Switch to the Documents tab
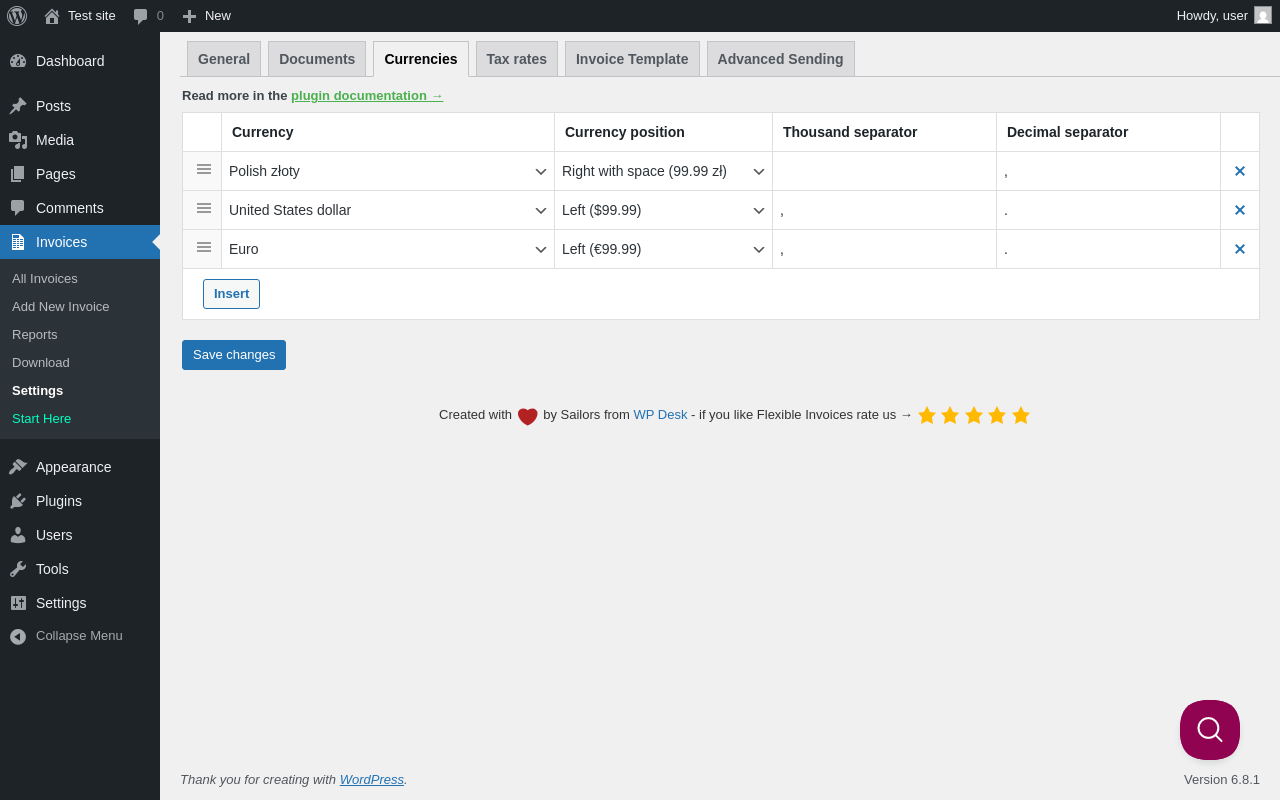This screenshot has height=800, width=1280. (317, 59)
